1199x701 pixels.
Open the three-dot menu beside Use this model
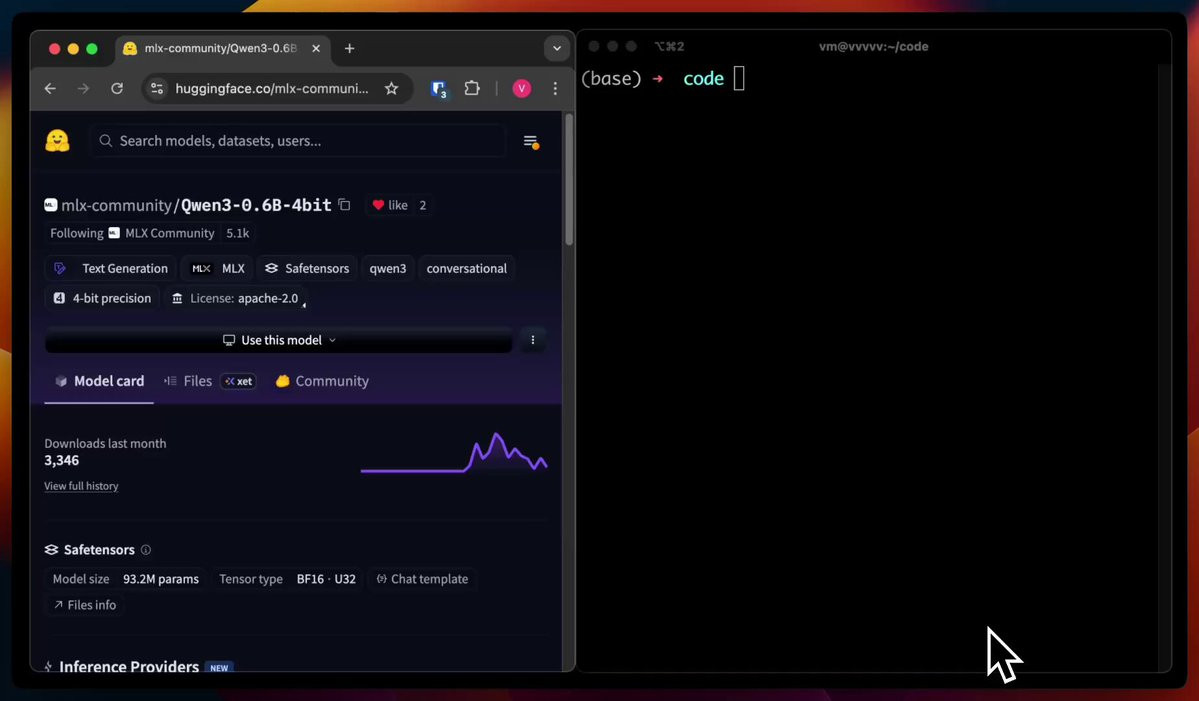coord(533,340)
